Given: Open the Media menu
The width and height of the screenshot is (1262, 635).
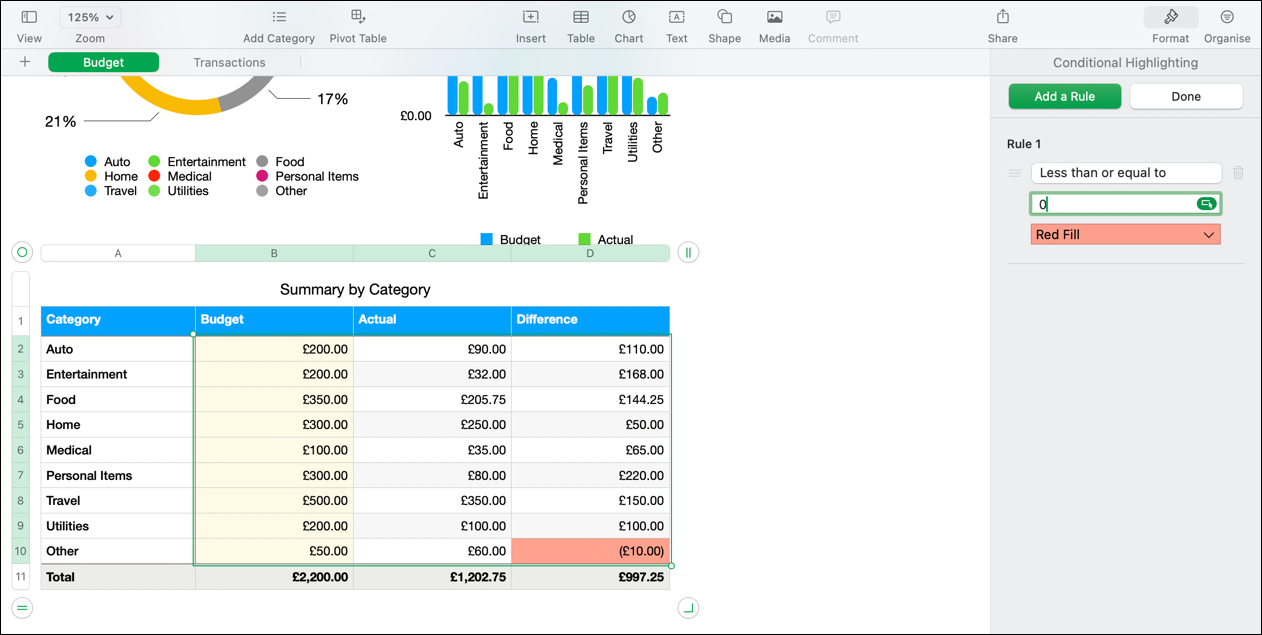Looking at the screenshot, I should coord(774,18).
